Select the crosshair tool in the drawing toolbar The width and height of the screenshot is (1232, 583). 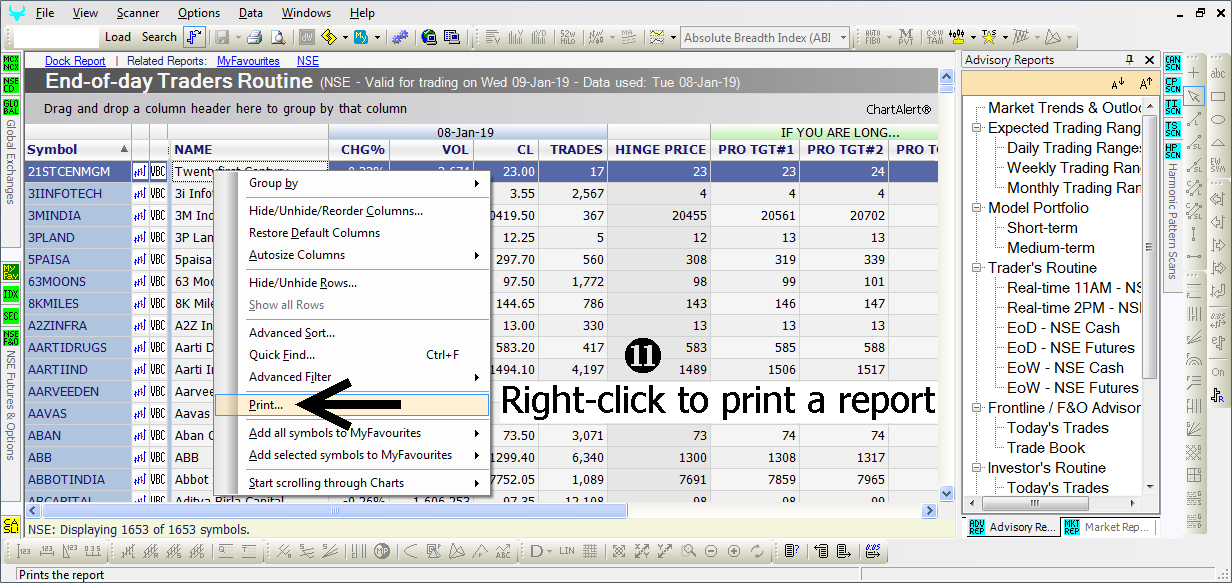point(1194,73)
